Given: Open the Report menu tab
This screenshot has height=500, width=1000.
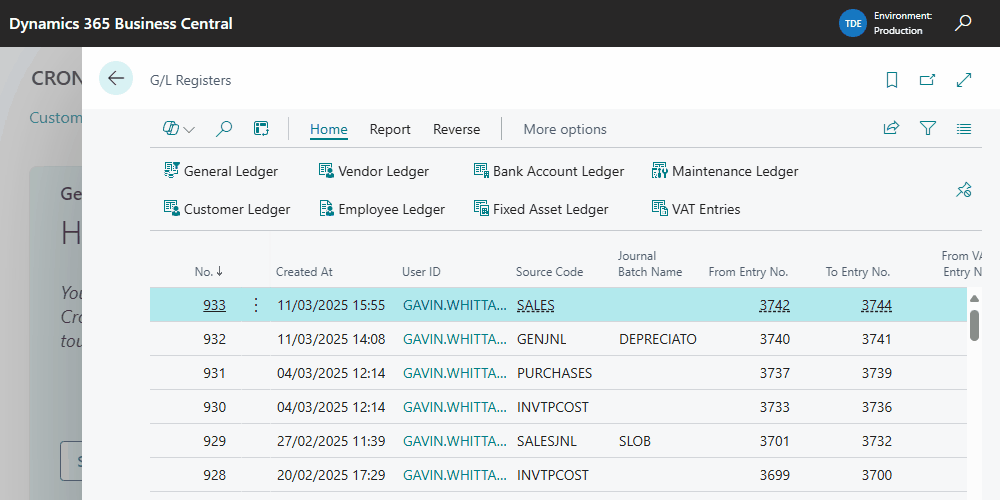Looking at the screenshot, I should click(390, 129).
